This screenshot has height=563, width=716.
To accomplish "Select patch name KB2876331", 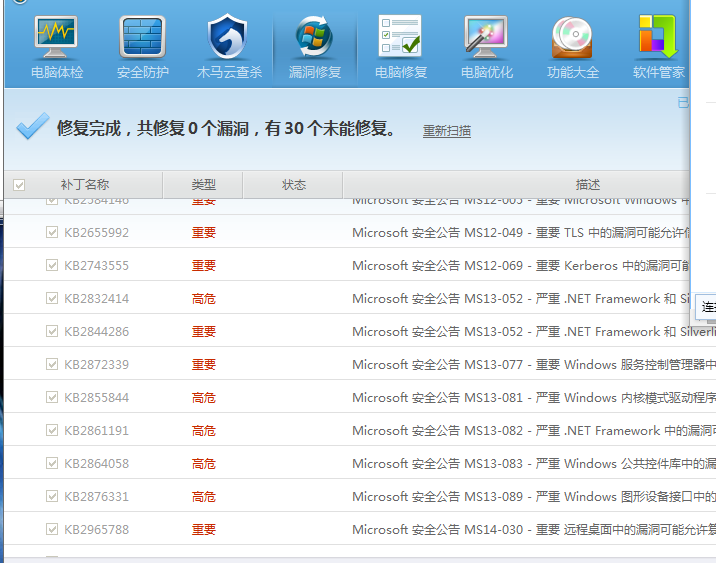I will pyautogui.click(x=96, y=496).
